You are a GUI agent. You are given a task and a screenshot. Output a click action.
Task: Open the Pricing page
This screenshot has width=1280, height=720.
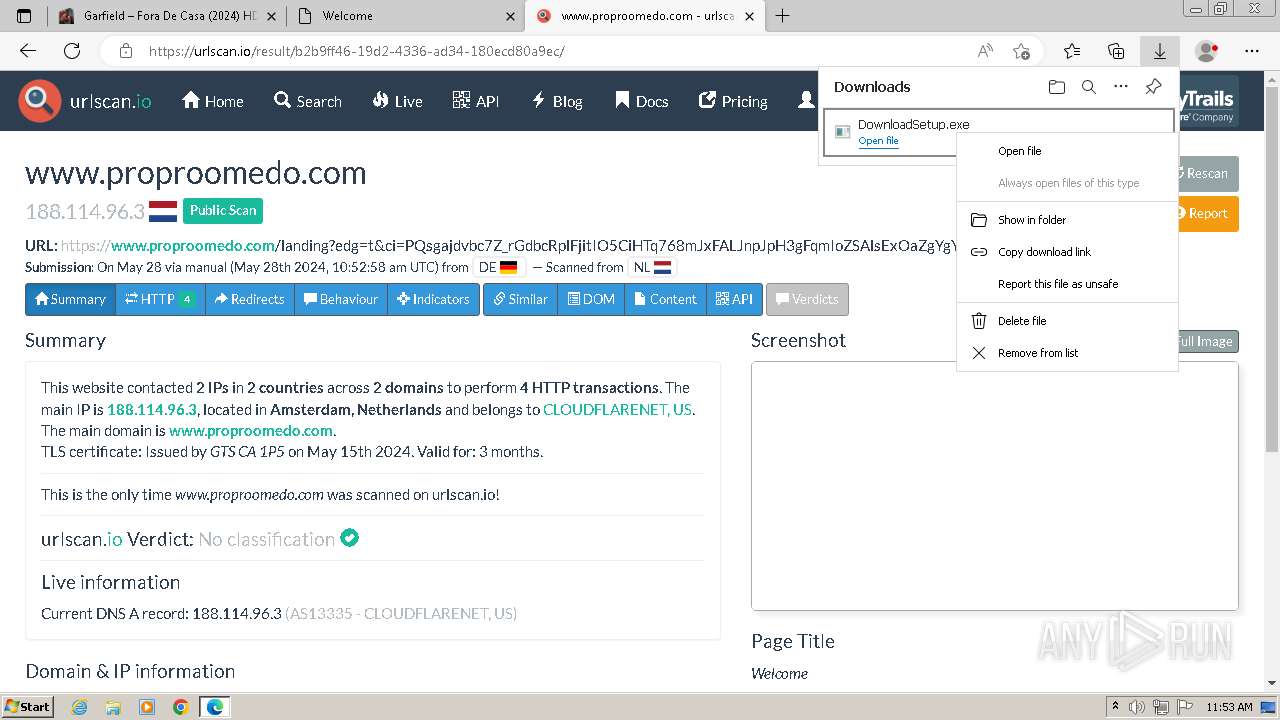(x=733, y=101)
